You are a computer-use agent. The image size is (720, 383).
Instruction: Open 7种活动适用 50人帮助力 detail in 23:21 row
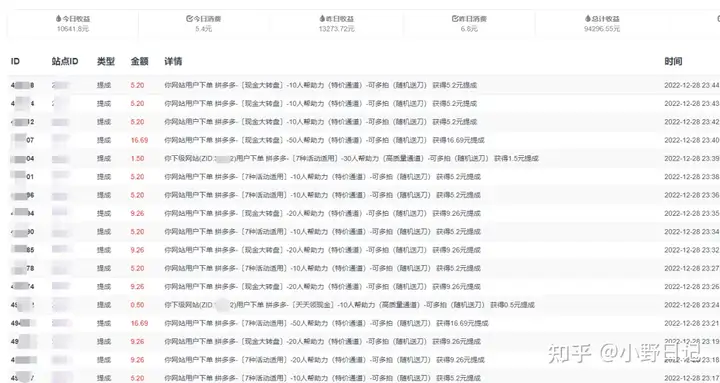click(x=326, y=323)
